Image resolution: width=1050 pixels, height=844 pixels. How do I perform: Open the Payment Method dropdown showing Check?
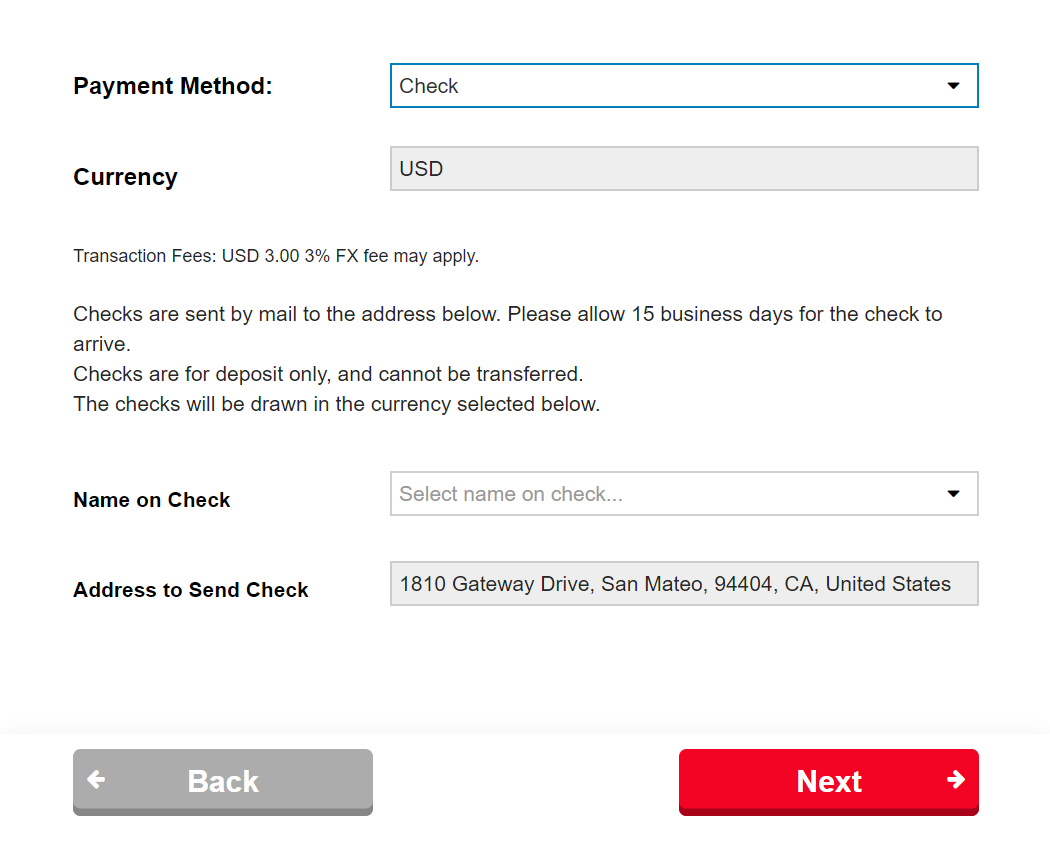coord(684,86)
